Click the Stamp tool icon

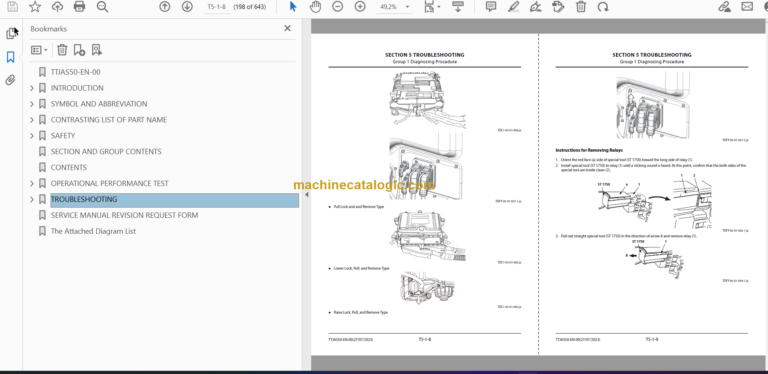(x=558, y=7)
